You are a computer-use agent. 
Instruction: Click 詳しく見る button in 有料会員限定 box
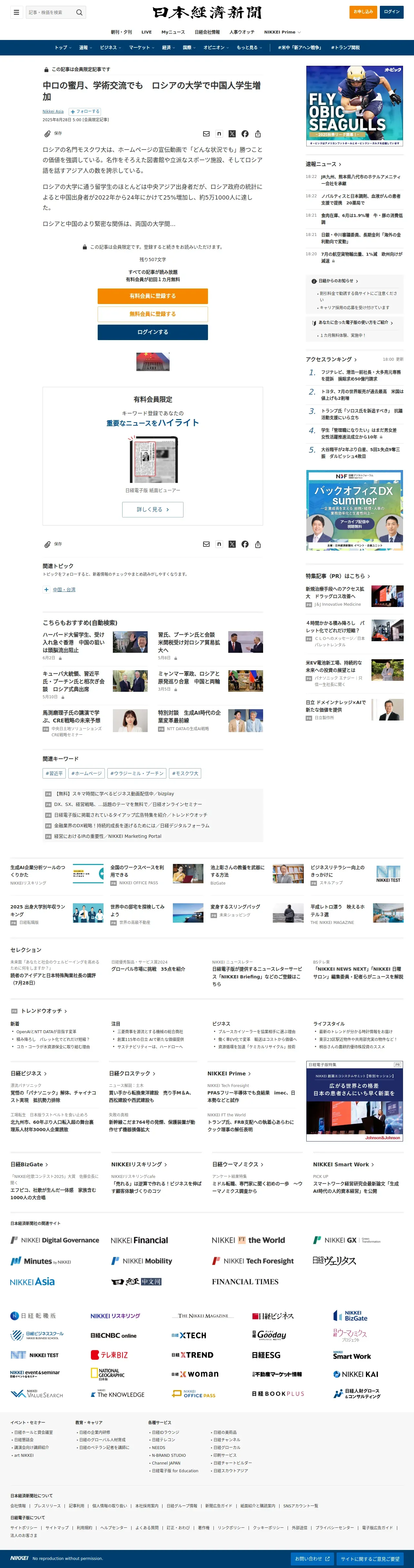coord(153,509)
